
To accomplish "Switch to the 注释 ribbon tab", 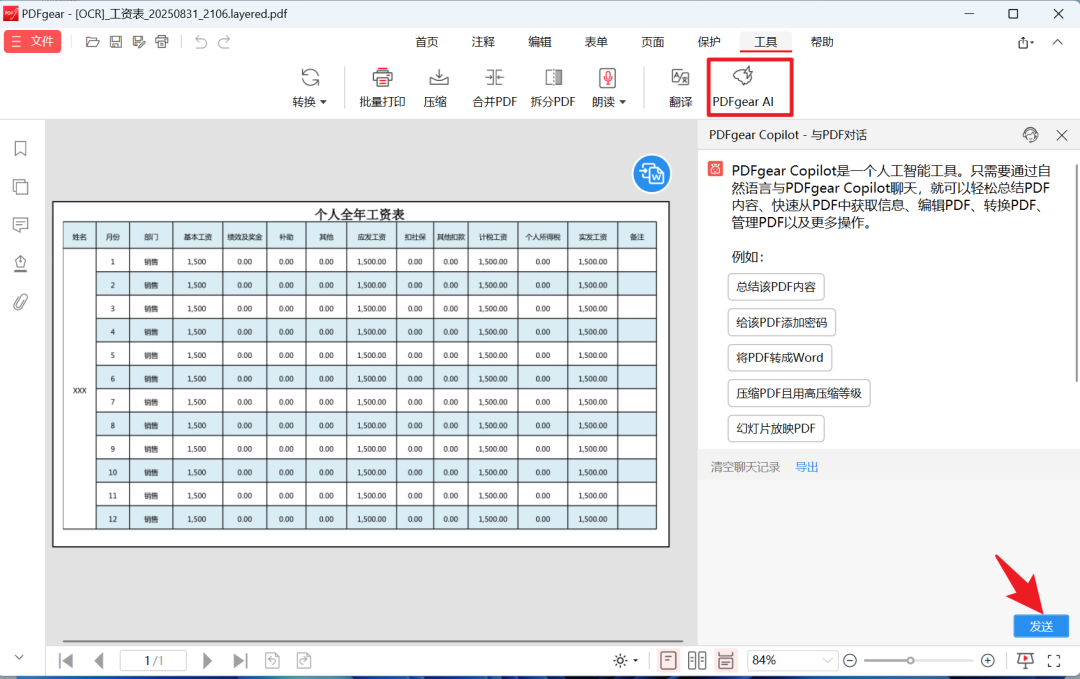I will [483, 42].
